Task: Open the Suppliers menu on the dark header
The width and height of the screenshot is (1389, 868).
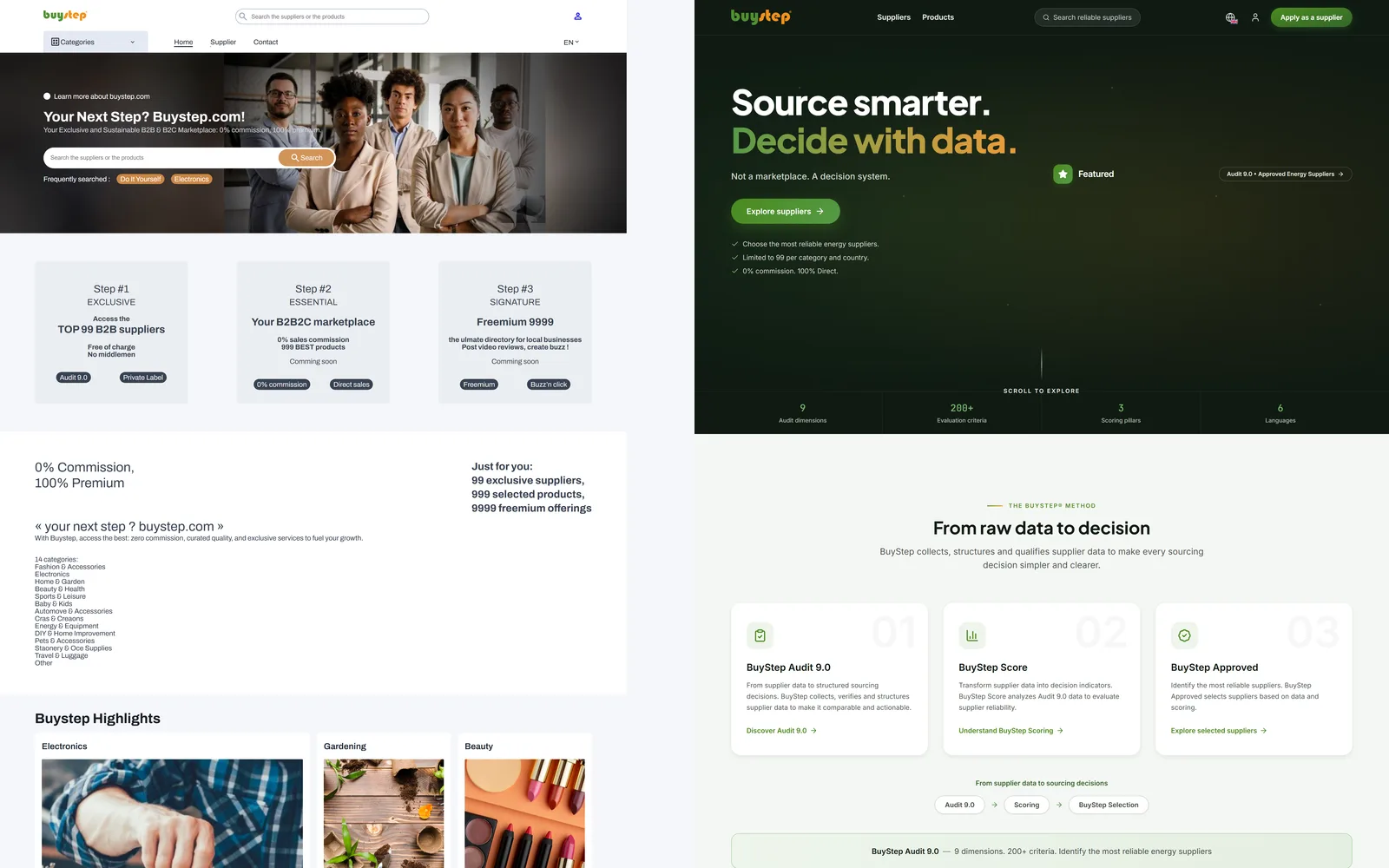Action: pyautogui.click(x=893, y=17)
